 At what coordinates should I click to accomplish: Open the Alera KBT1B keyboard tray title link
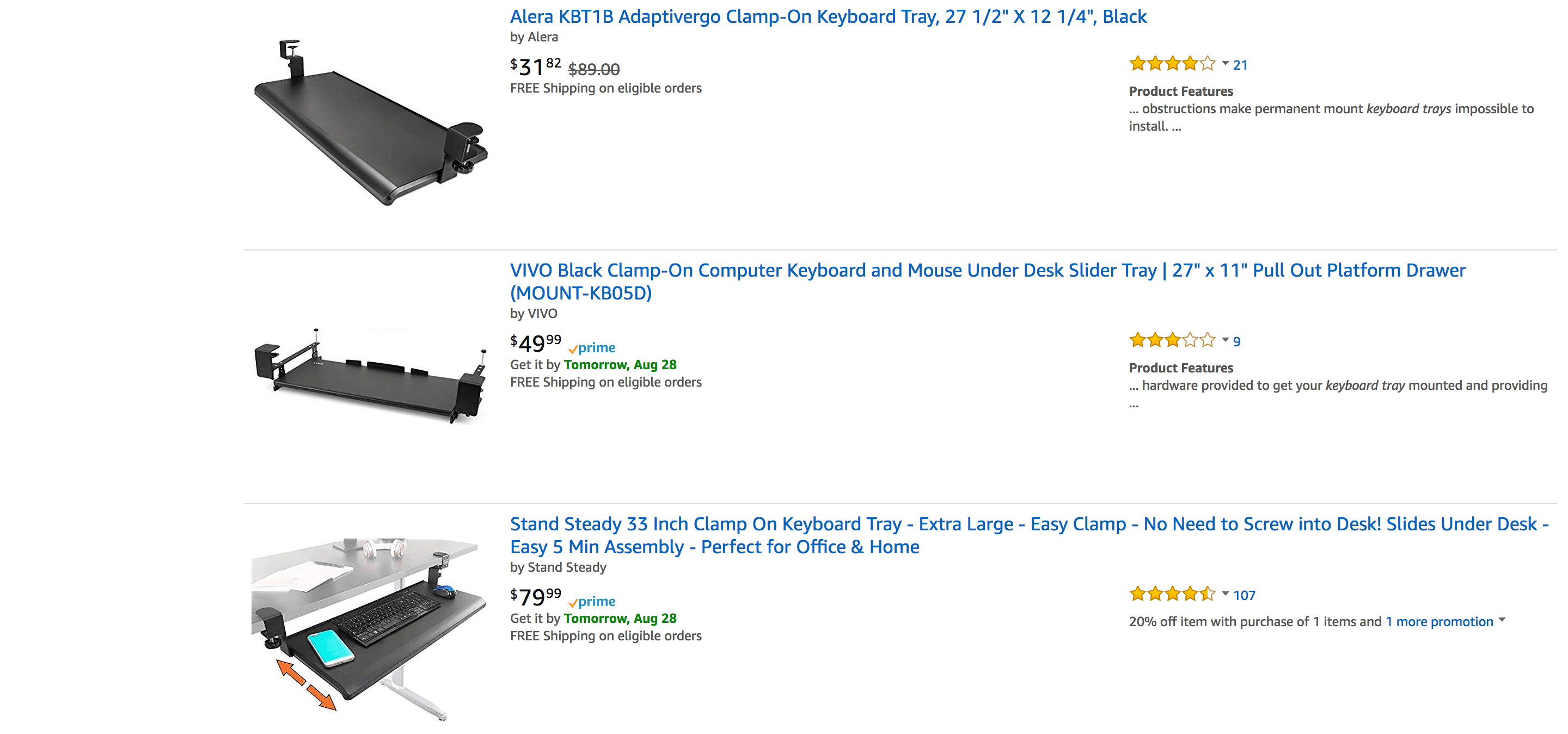click(828, 16)
